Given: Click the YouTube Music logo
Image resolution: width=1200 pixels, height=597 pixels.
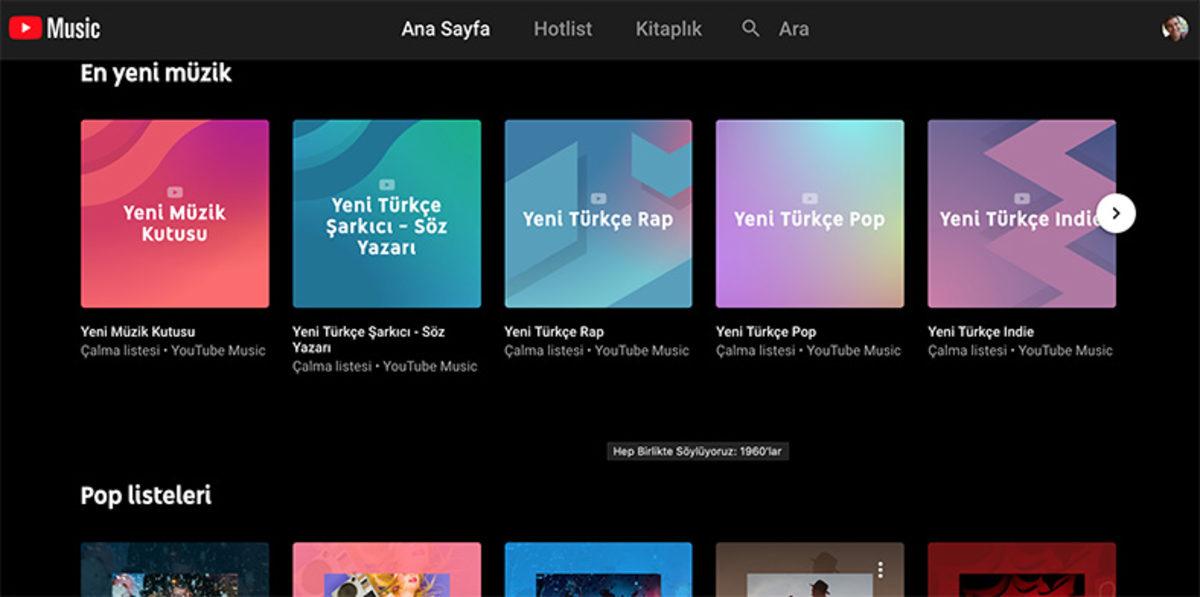Looking at the screenshot, I should coord(55,27).
